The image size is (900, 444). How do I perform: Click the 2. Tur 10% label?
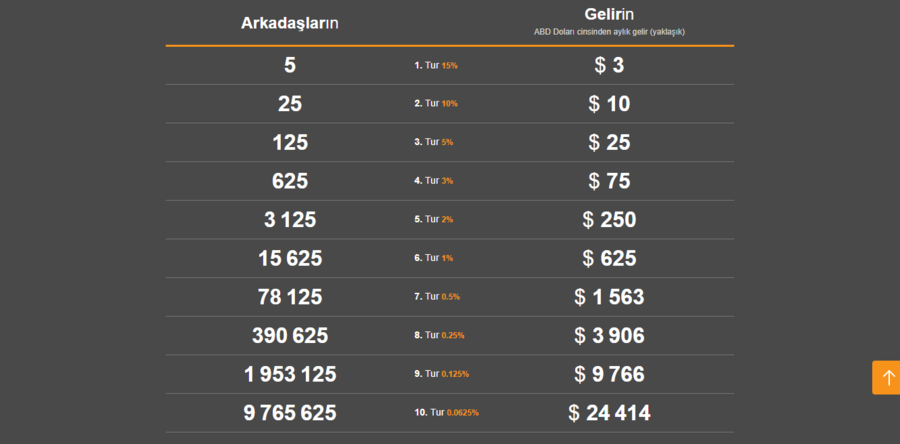point(436,104)
